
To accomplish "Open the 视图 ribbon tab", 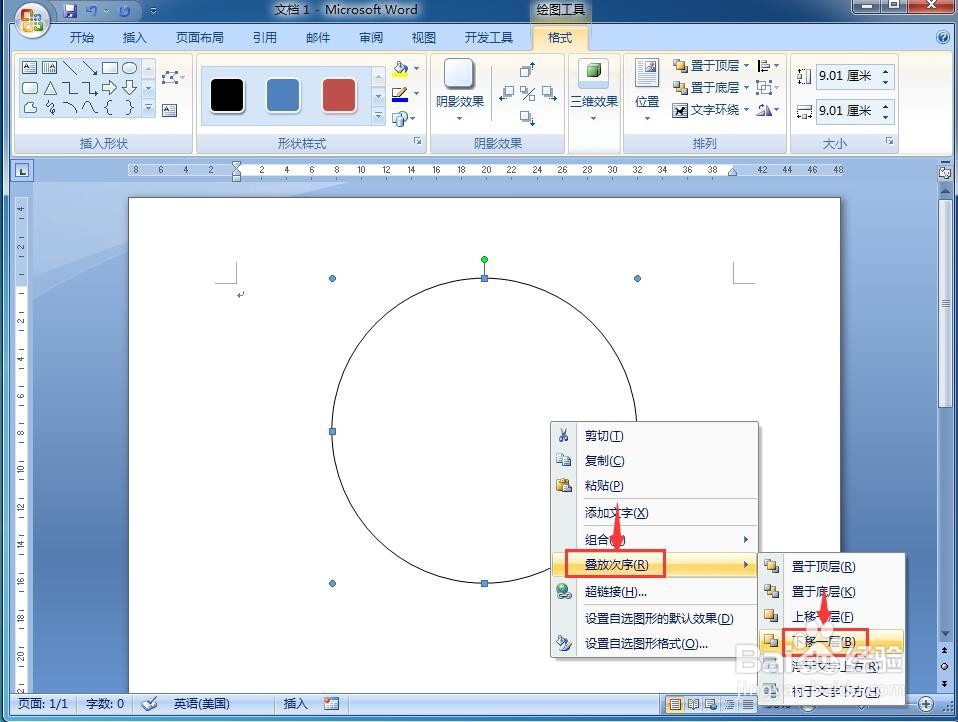I will pyautogui.click(x=423, y=38).
